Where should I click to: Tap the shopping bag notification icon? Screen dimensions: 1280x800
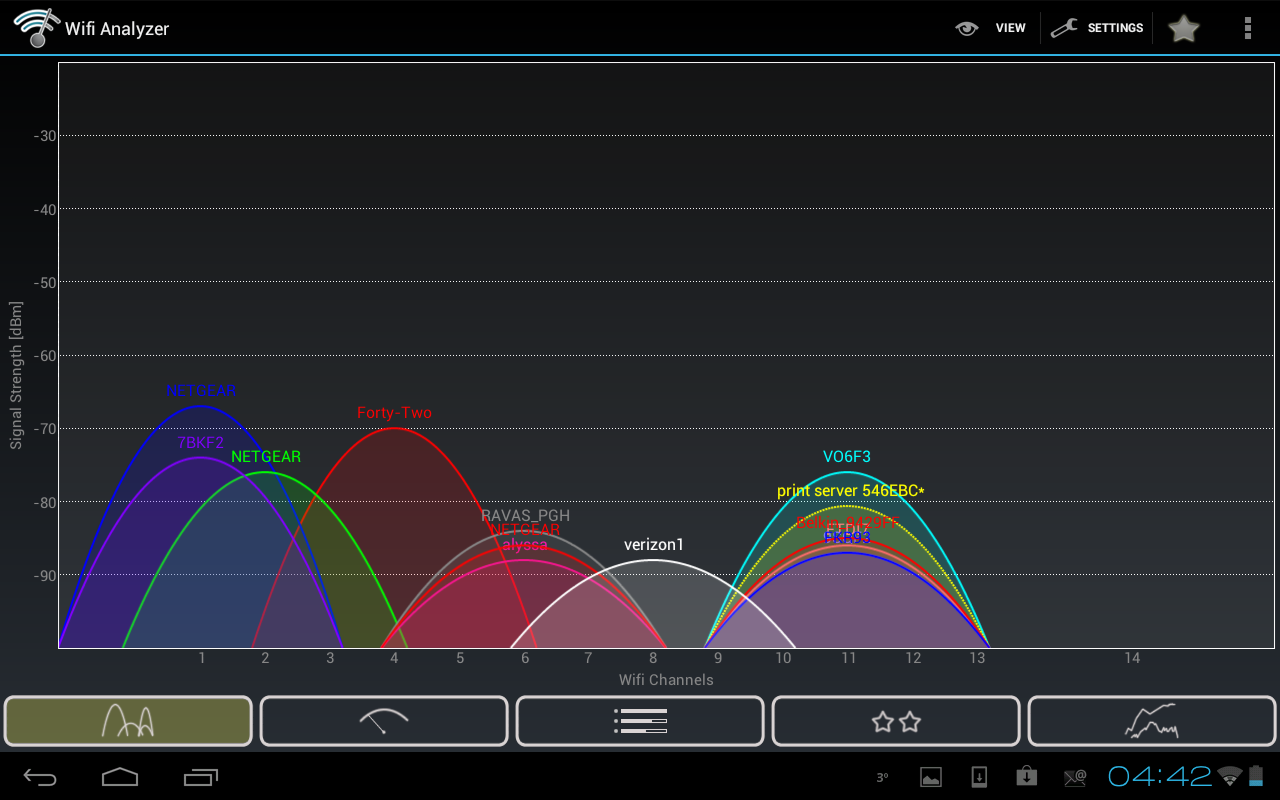[x=1027, y=777]
